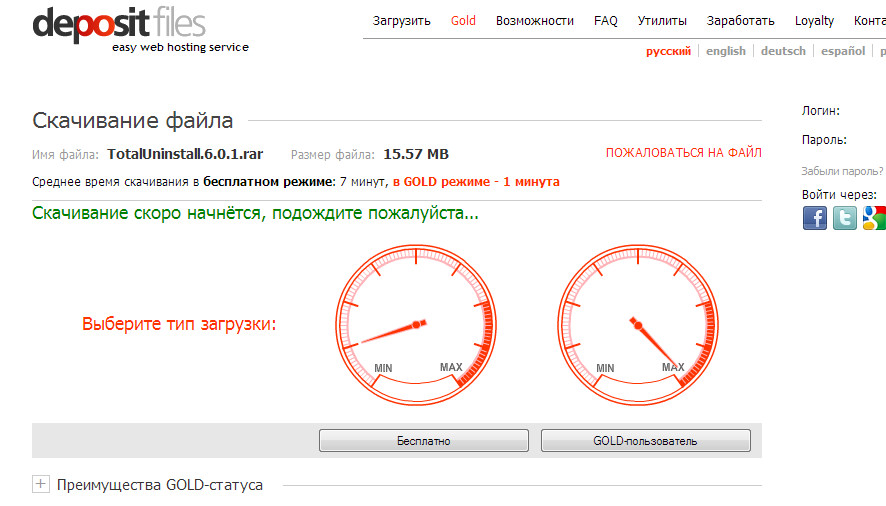Click the Скачивание файла heading
This screenshot has height=506, width=886.
pos(133,120)
